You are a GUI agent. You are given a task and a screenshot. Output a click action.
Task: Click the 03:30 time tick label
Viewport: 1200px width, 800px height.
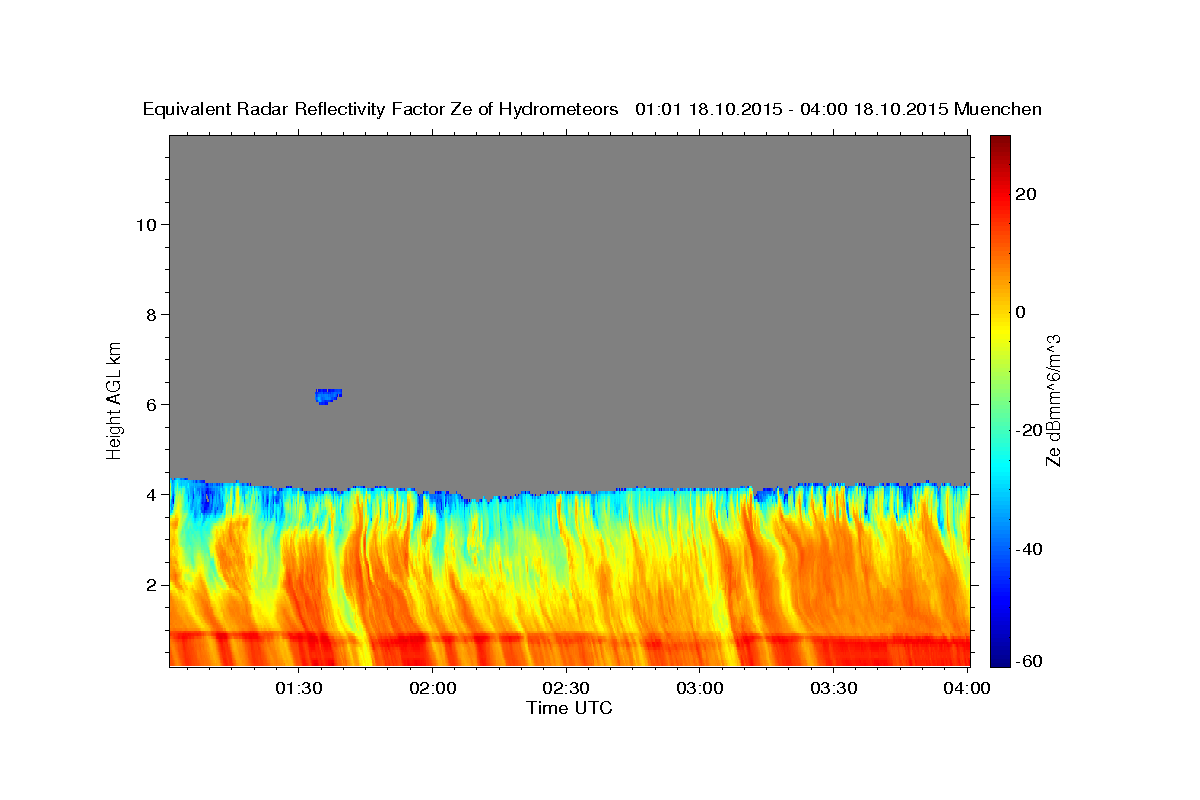[834, 688]
